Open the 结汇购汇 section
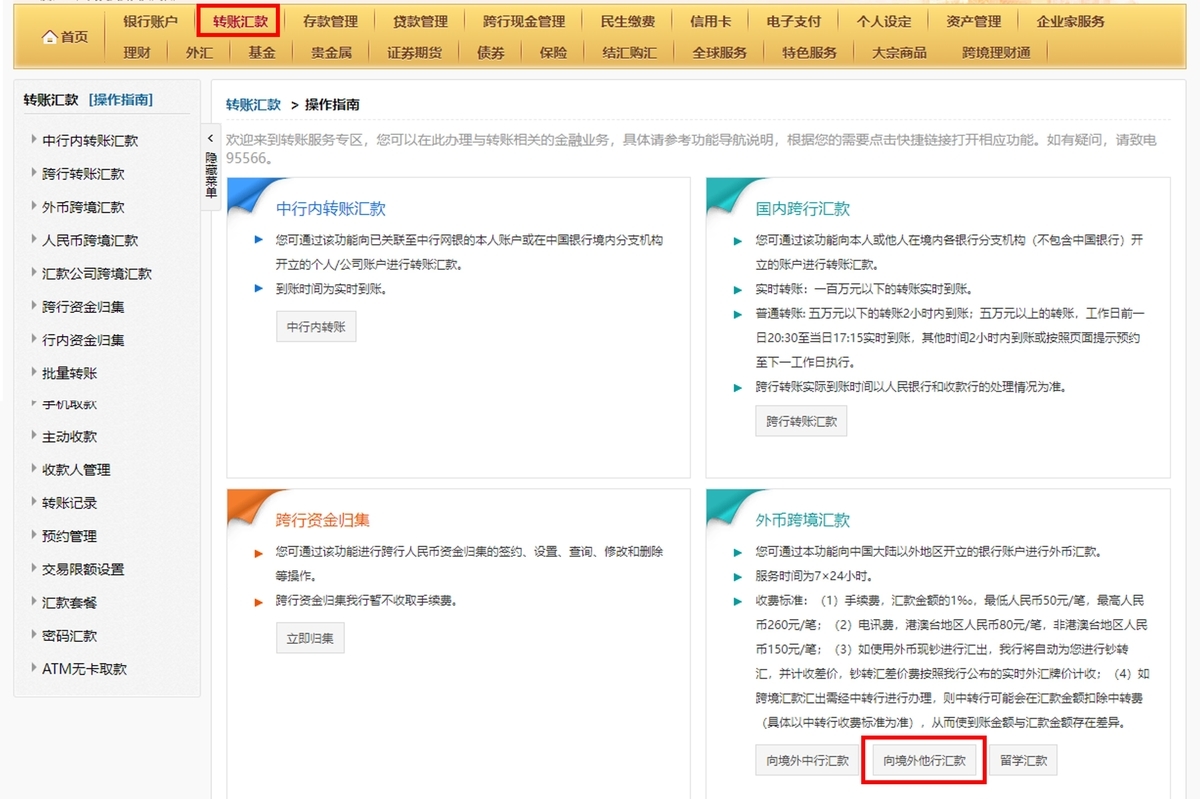 pos(627,52)
